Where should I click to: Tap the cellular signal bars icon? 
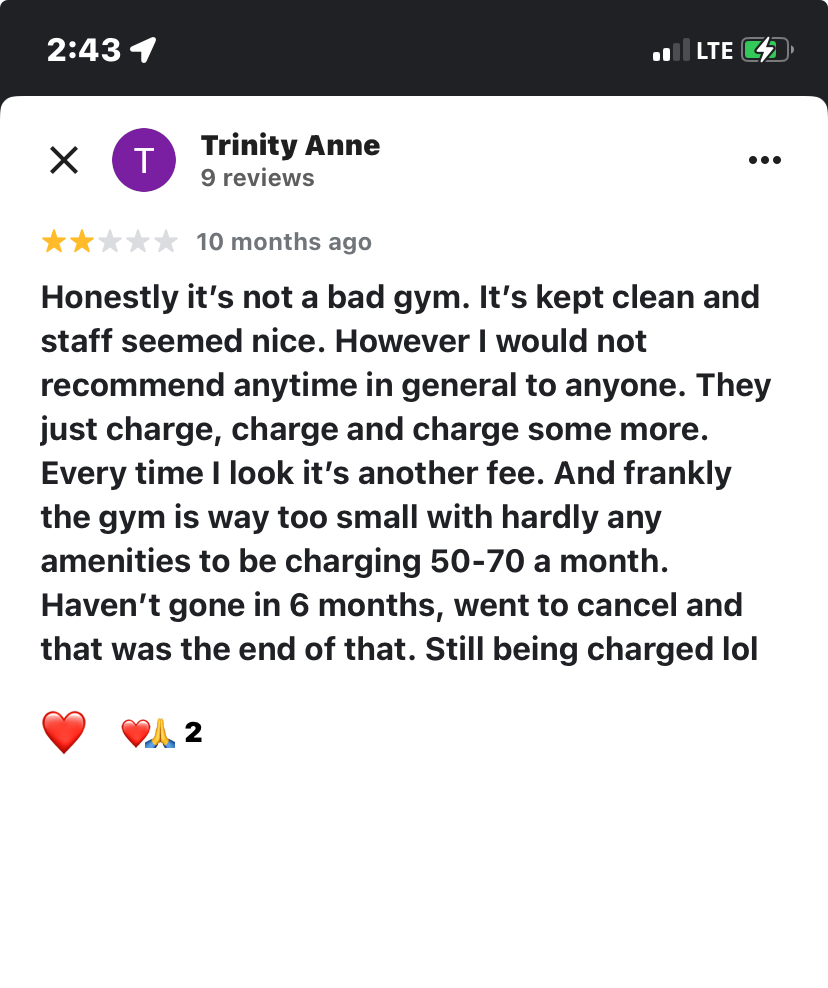[x=671, y=50]
